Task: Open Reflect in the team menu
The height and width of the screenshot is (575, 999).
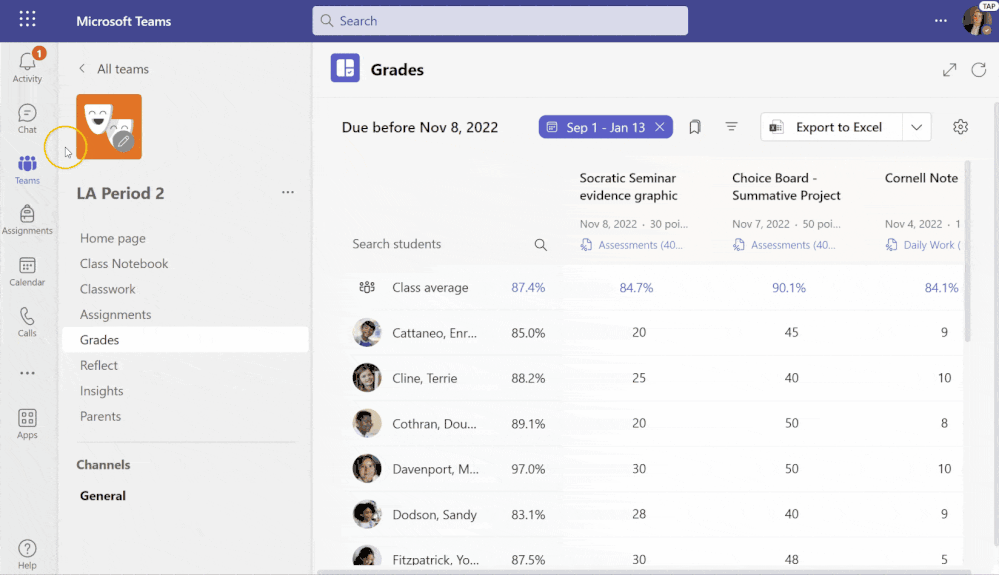Action: coord(98,366)
